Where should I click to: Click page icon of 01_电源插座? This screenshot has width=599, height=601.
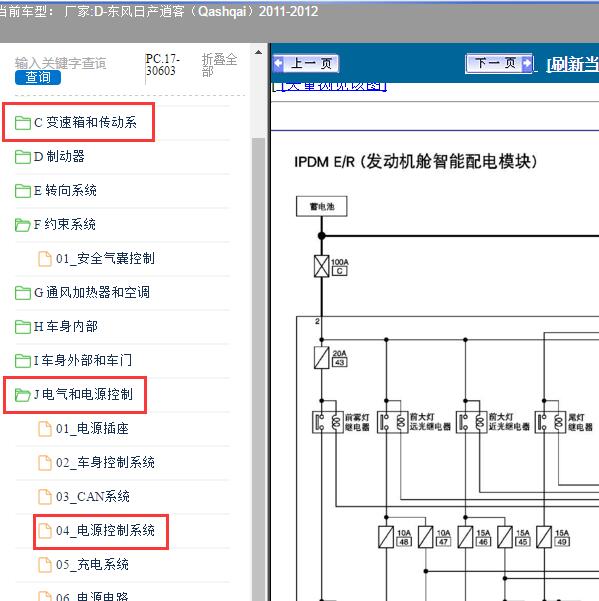coord(45,429)
